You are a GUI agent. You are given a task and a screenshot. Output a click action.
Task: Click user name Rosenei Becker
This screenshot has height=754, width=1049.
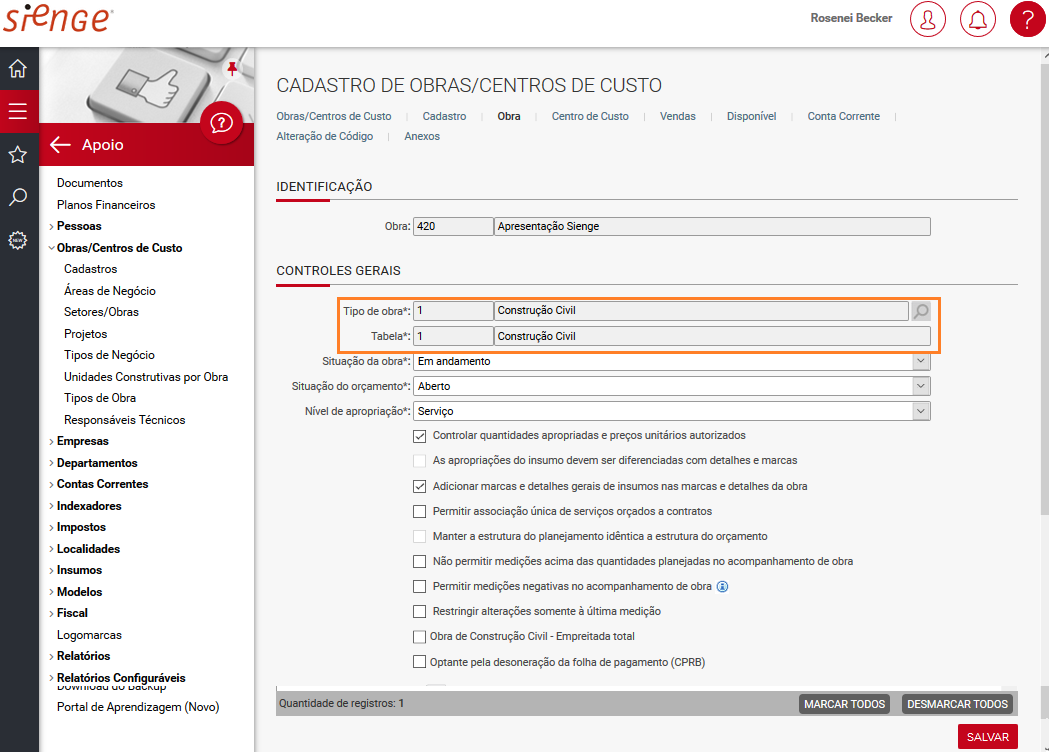point(851,18)
